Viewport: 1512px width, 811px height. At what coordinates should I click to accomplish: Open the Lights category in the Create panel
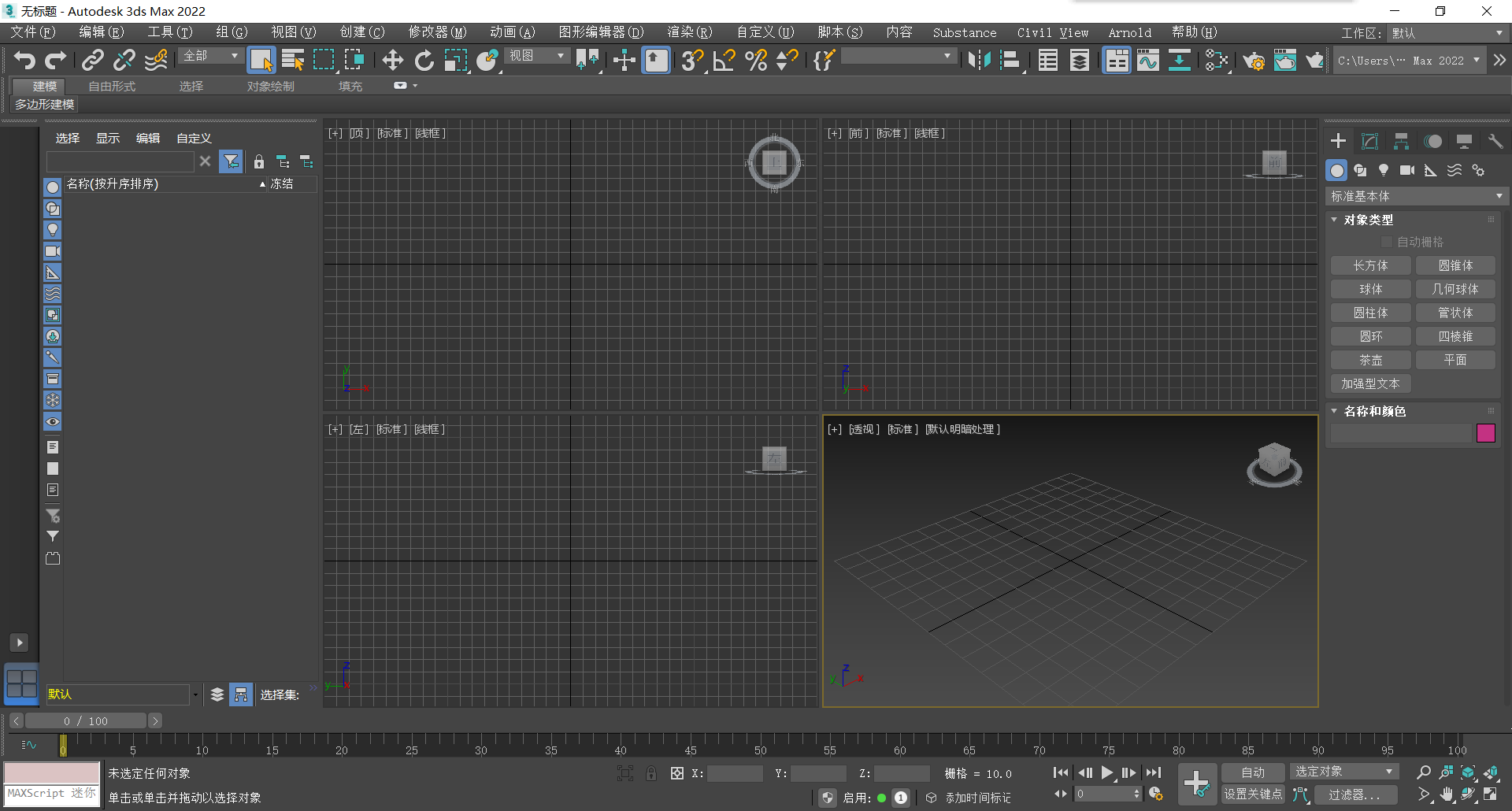point(1384,170)
